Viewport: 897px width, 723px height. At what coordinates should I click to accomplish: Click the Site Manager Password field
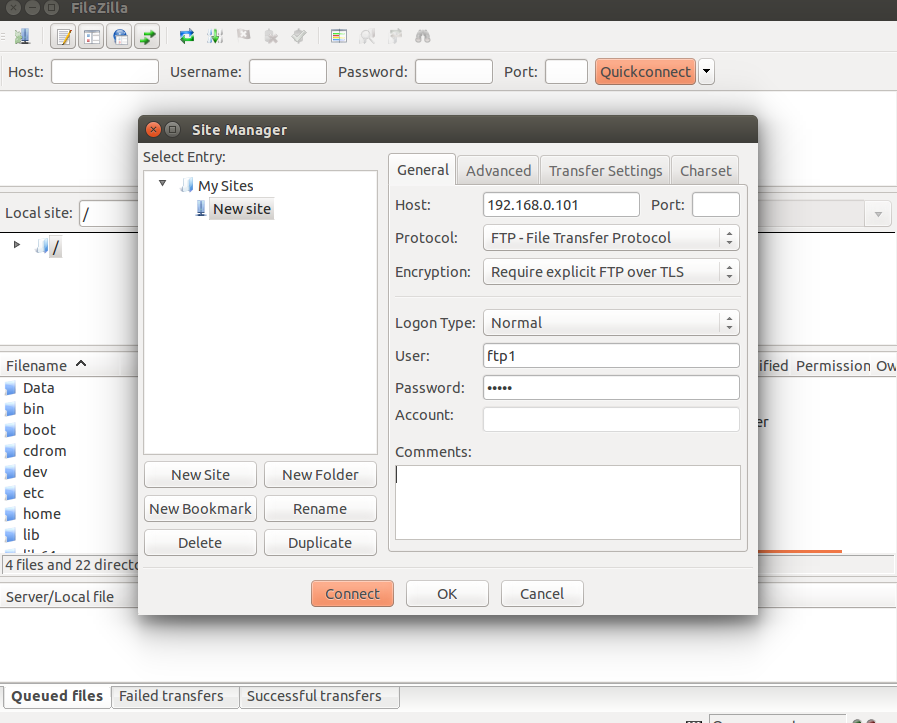click(x=611, y=388)
